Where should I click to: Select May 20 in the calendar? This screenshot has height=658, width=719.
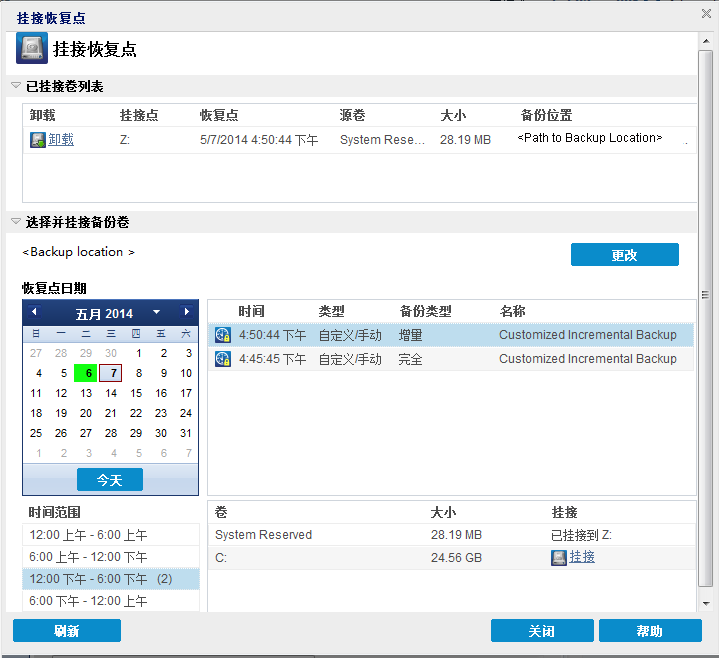[86, 413]
